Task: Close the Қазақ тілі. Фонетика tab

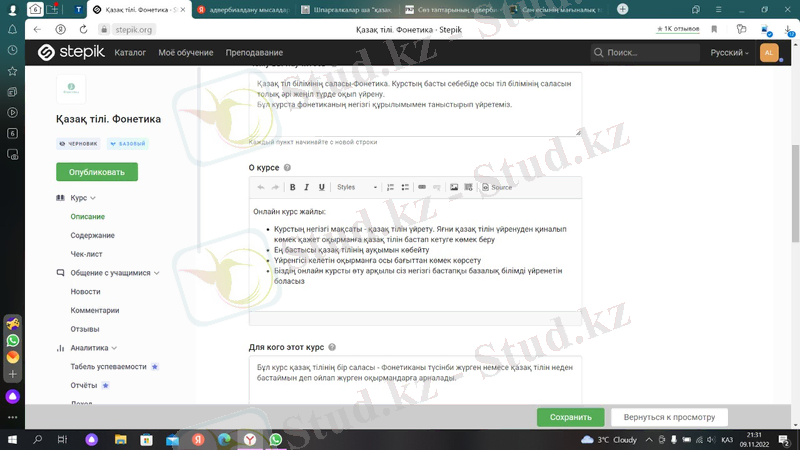Action: coord(183,10)
